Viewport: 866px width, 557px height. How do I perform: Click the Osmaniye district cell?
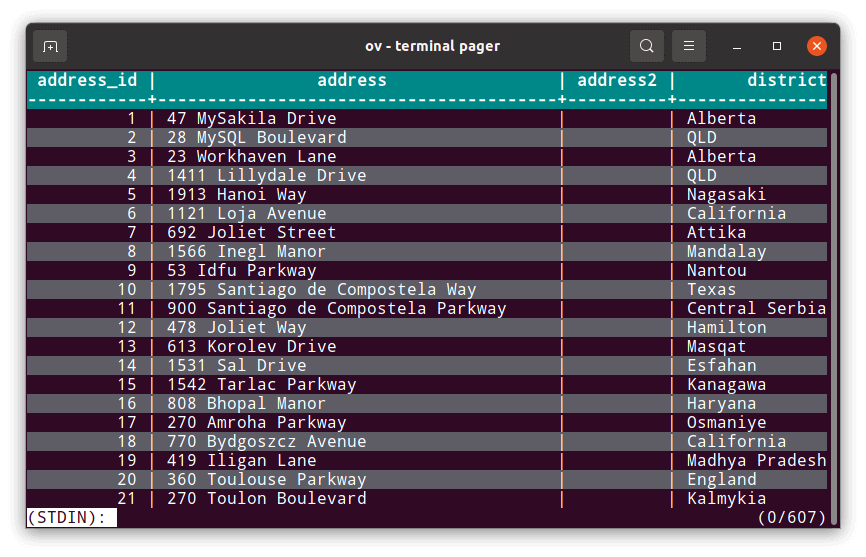click(727, 423)
